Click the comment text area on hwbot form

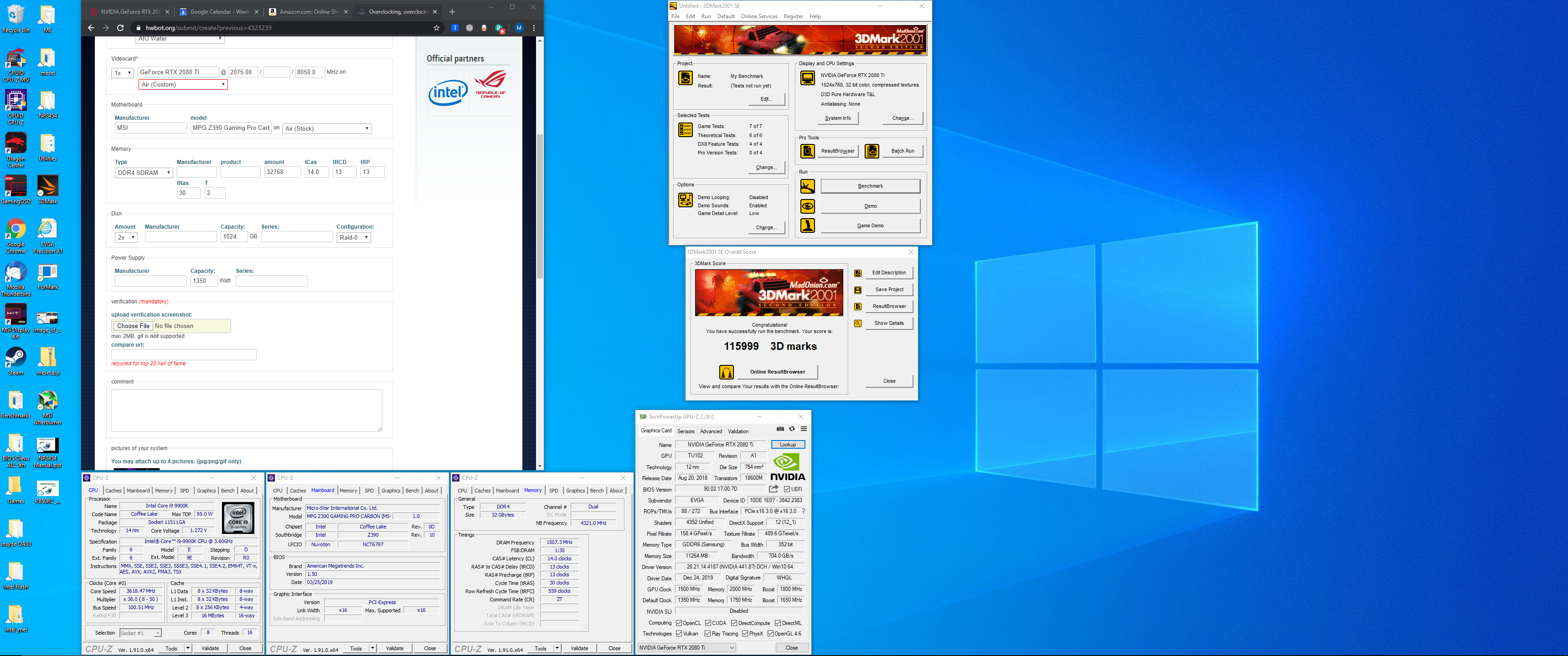pos(247,411)
